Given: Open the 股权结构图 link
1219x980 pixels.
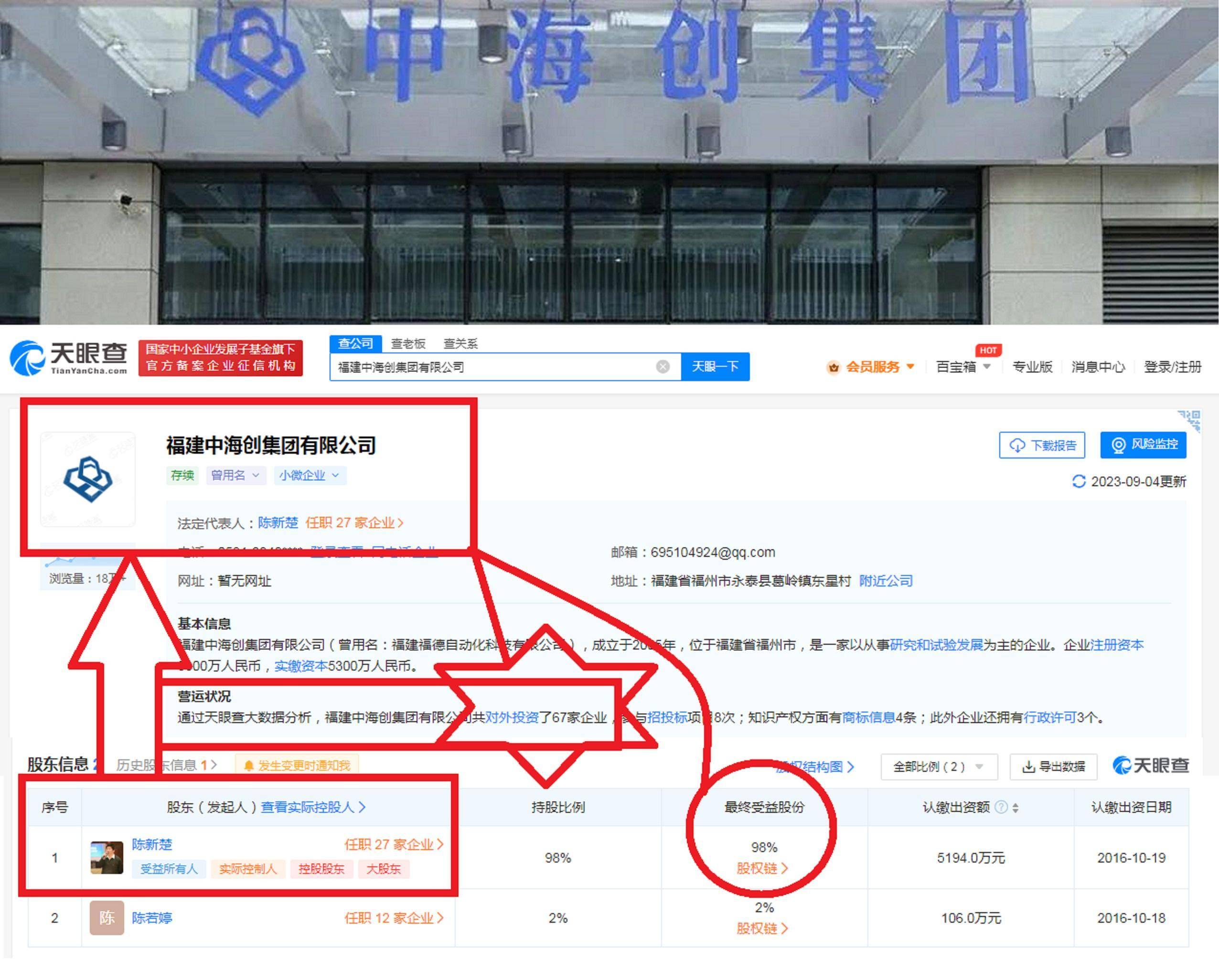Looking at the screenshot, I should coord(815,767).
